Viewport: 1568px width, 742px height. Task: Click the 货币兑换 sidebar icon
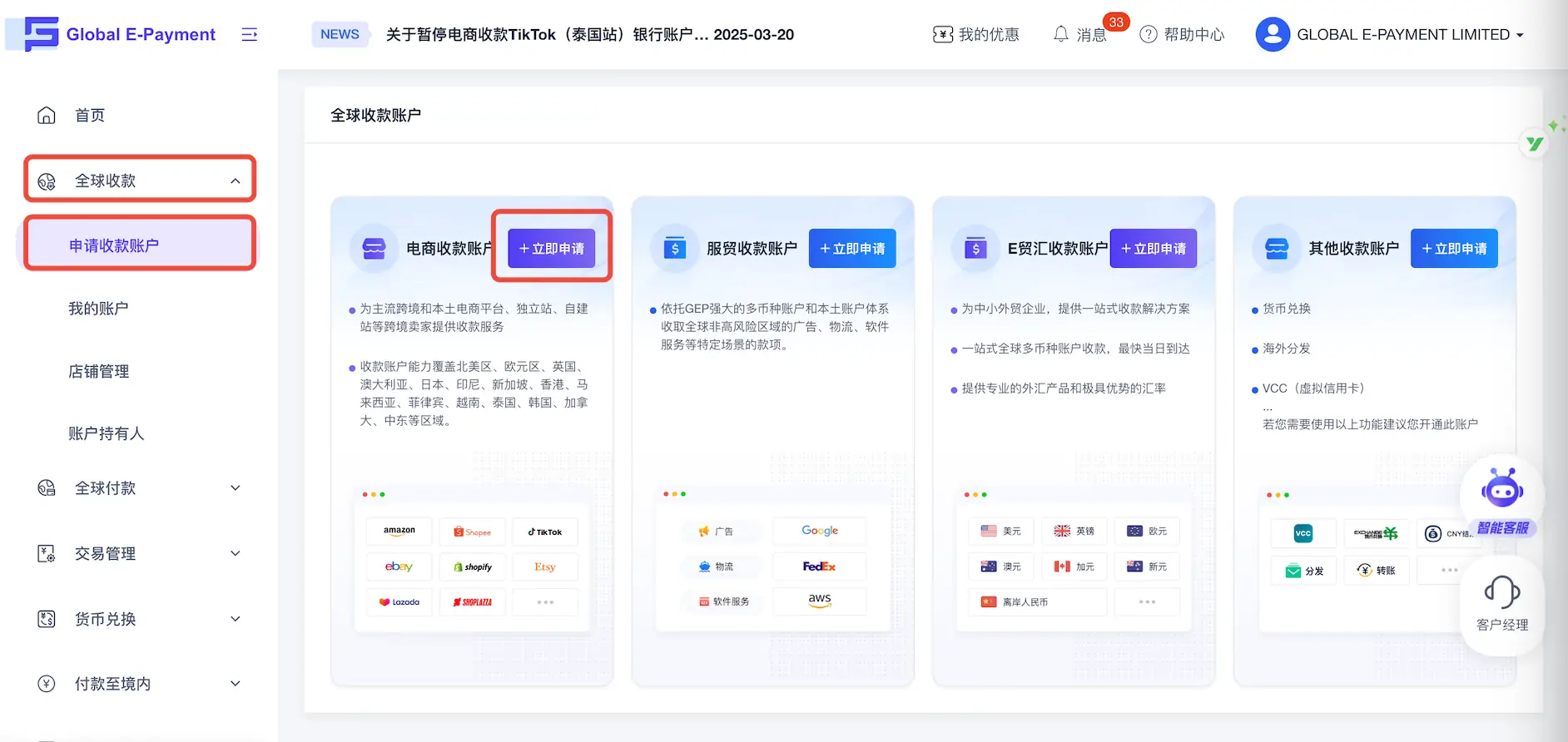47,618
